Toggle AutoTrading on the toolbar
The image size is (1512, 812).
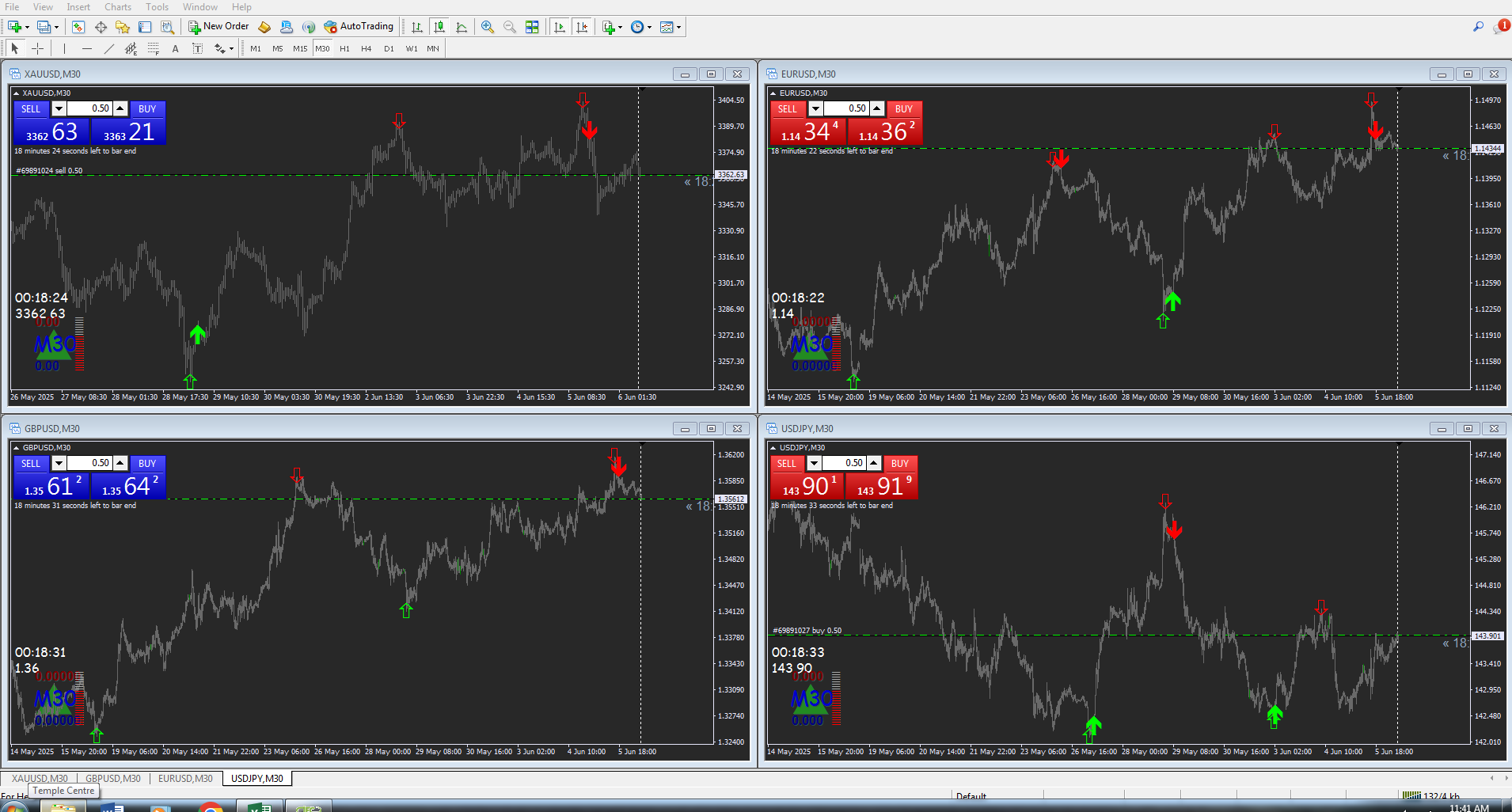[359, 26]
